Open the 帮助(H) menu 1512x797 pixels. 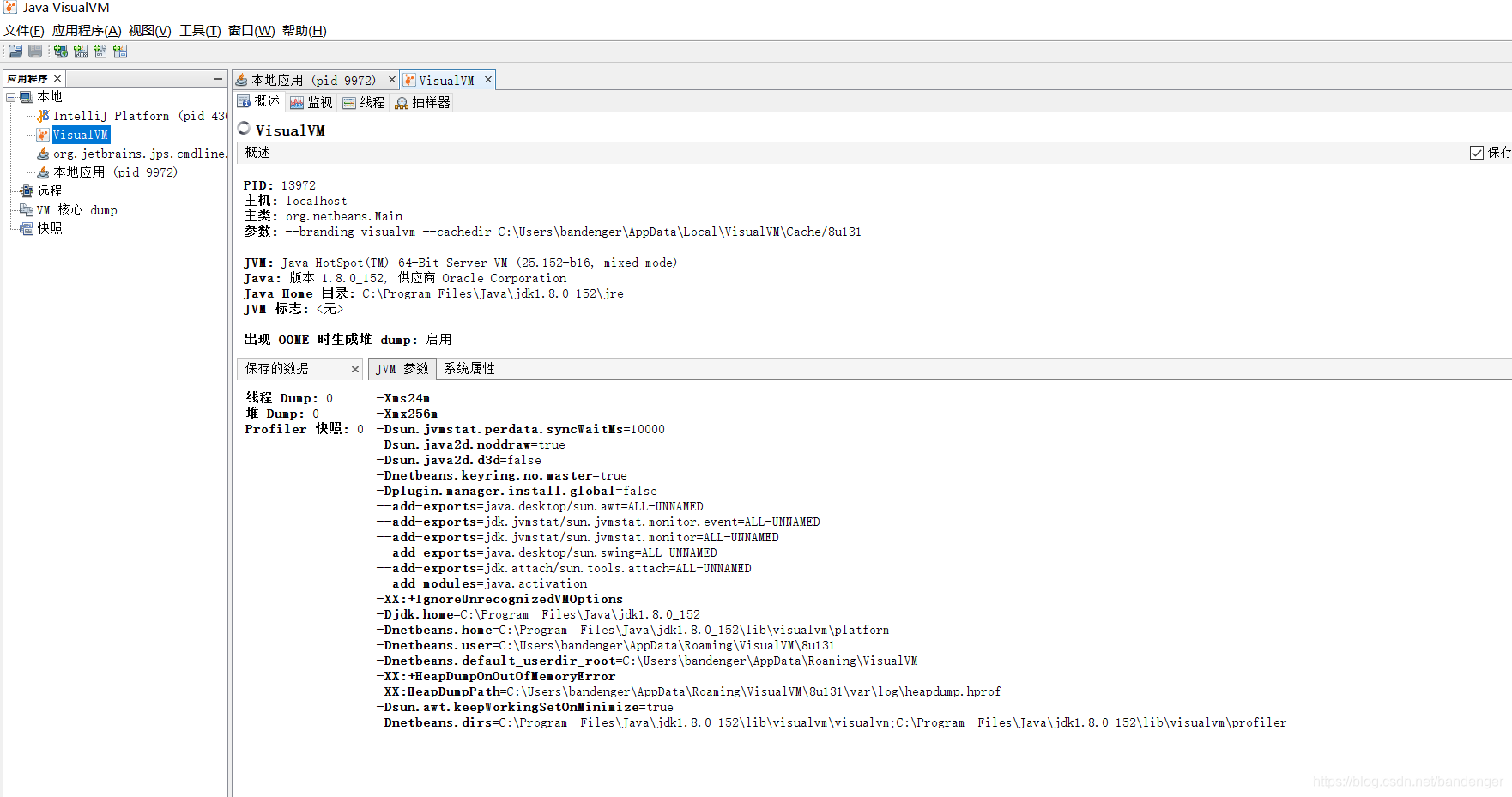(x=305, y=31)
